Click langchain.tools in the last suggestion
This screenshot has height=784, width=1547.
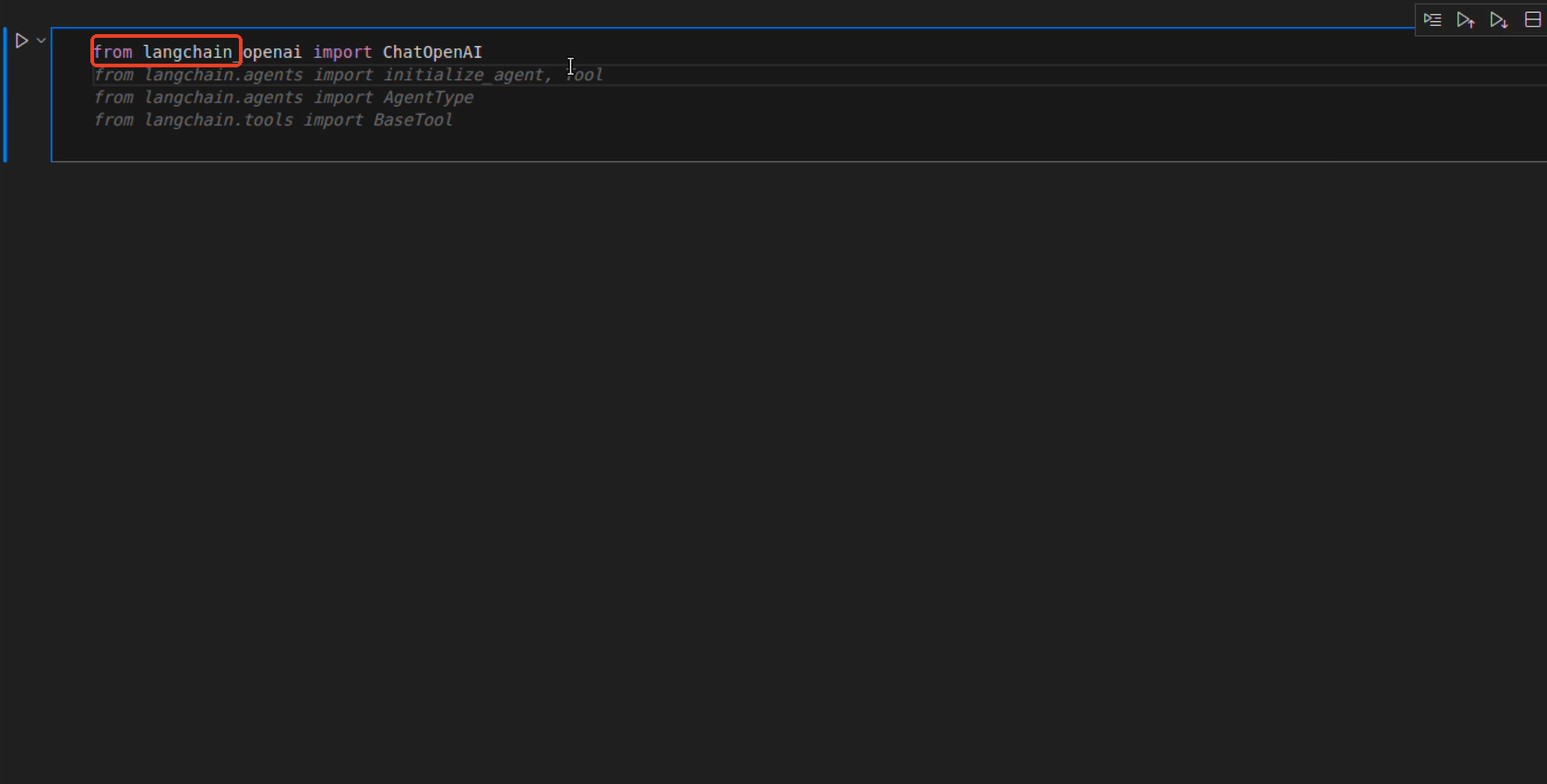(x=219, y=120)
